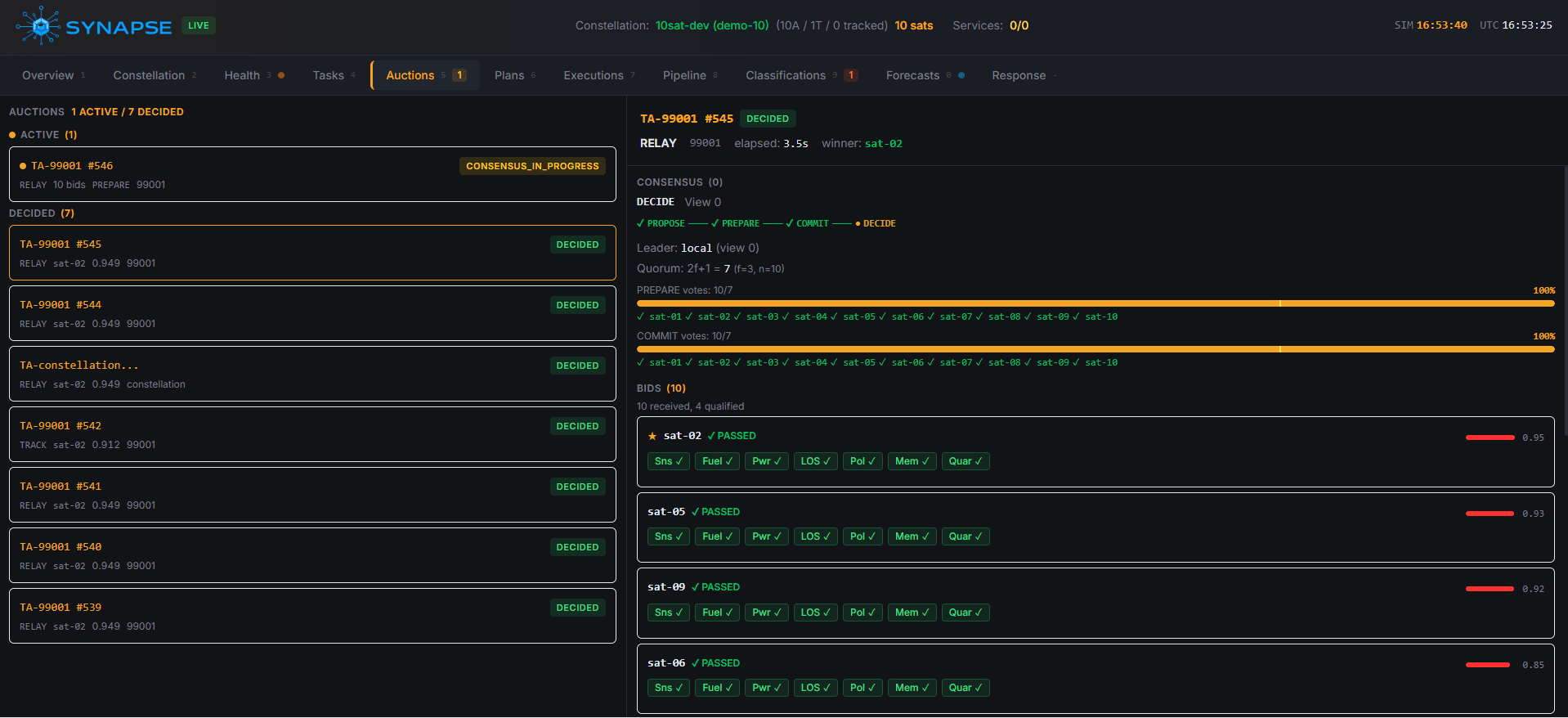Viewport: 1568px width, 718px height.
Task: Click the Fuel check chip for sat-02
Action: point(718,461)
